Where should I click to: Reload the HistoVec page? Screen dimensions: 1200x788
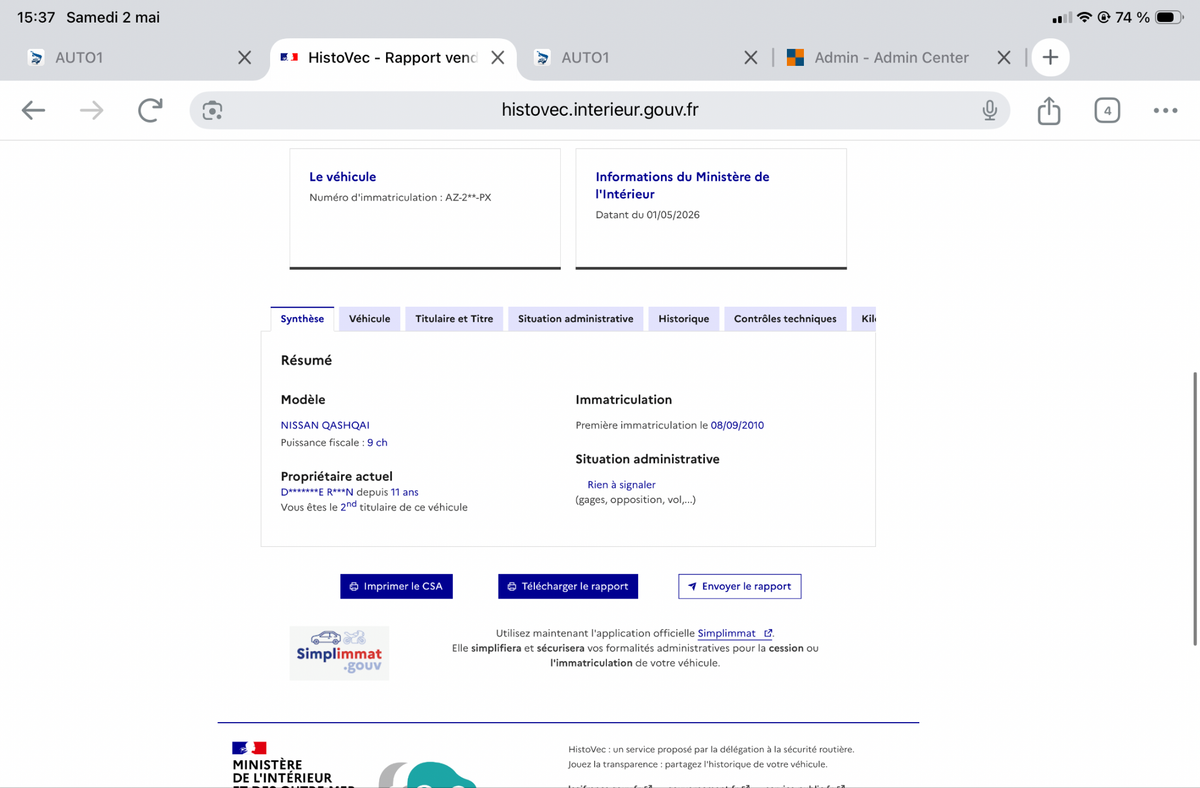[150, 110]
